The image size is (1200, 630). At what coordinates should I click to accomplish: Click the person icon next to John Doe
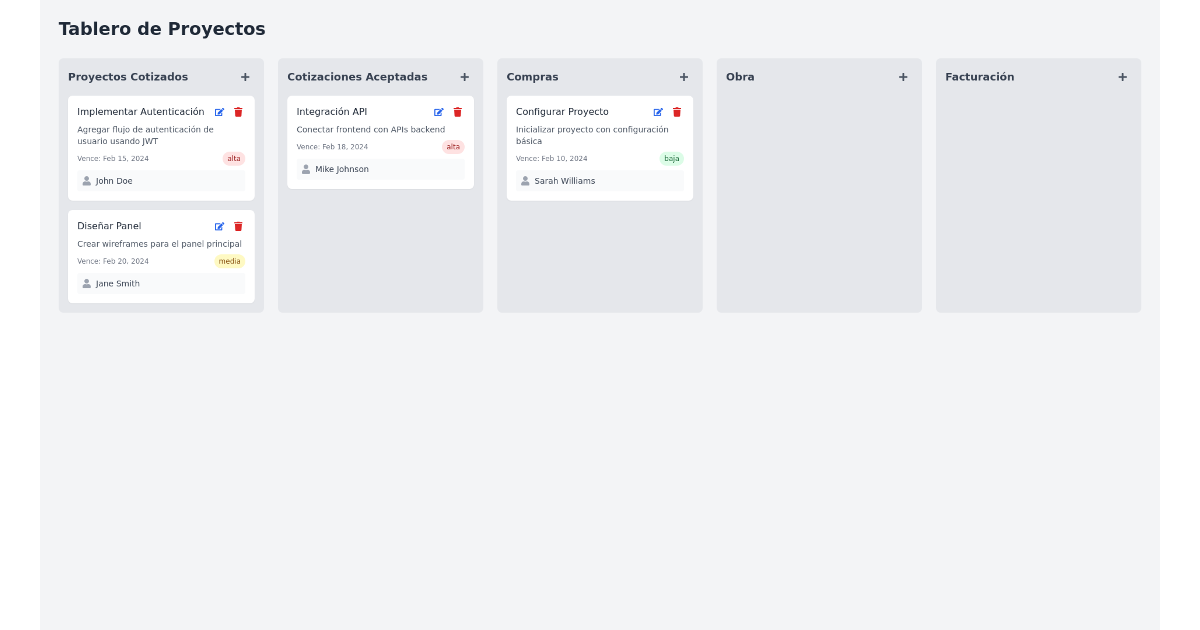[x=86, y=181]
